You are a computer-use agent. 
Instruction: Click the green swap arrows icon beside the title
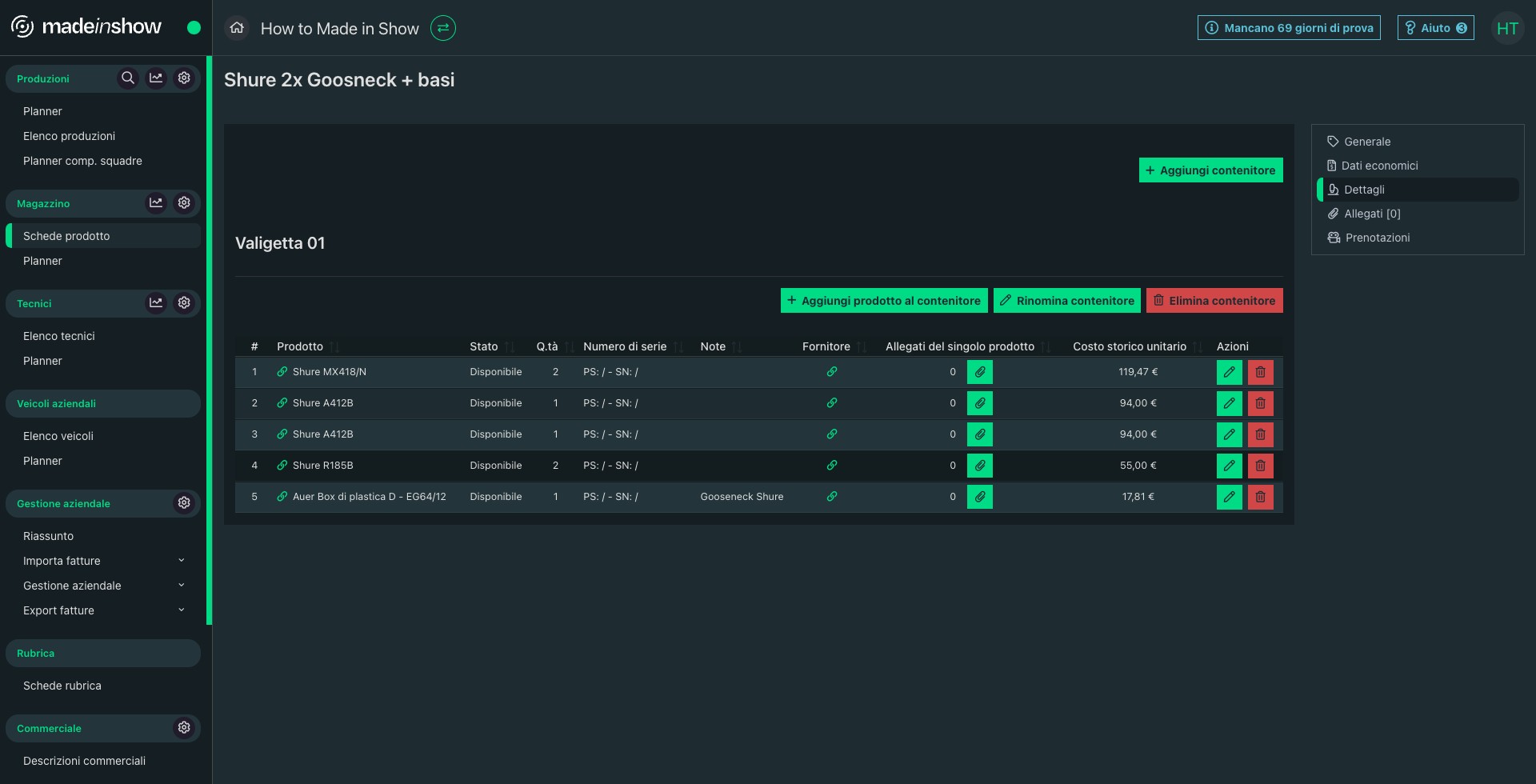click(443, 28)
